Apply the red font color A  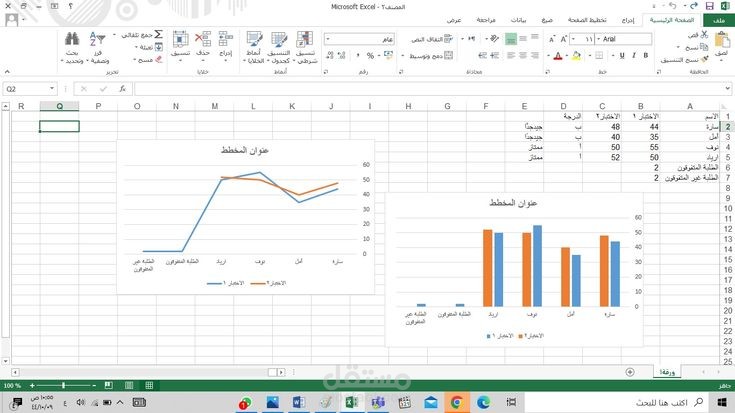tap(558, 56)
